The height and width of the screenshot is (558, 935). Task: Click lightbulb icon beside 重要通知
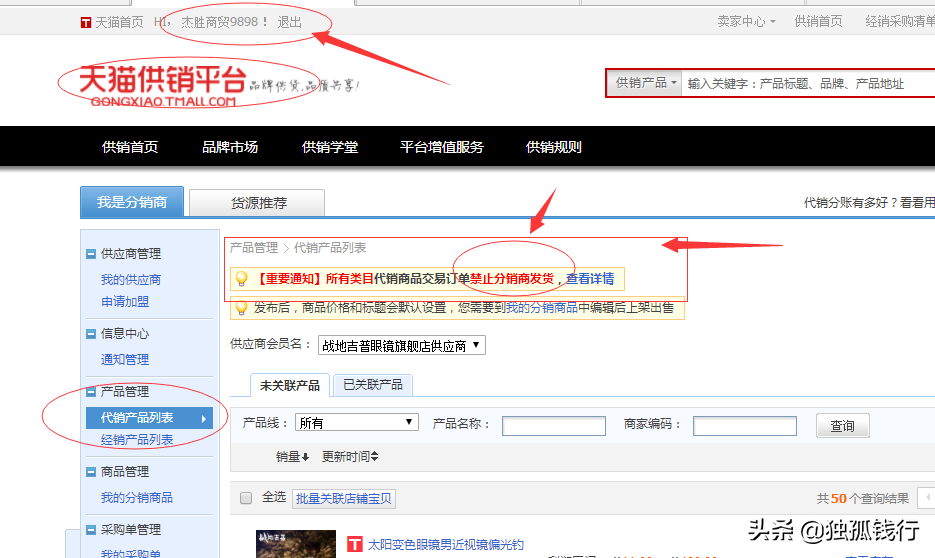click(x=242, y=278)
